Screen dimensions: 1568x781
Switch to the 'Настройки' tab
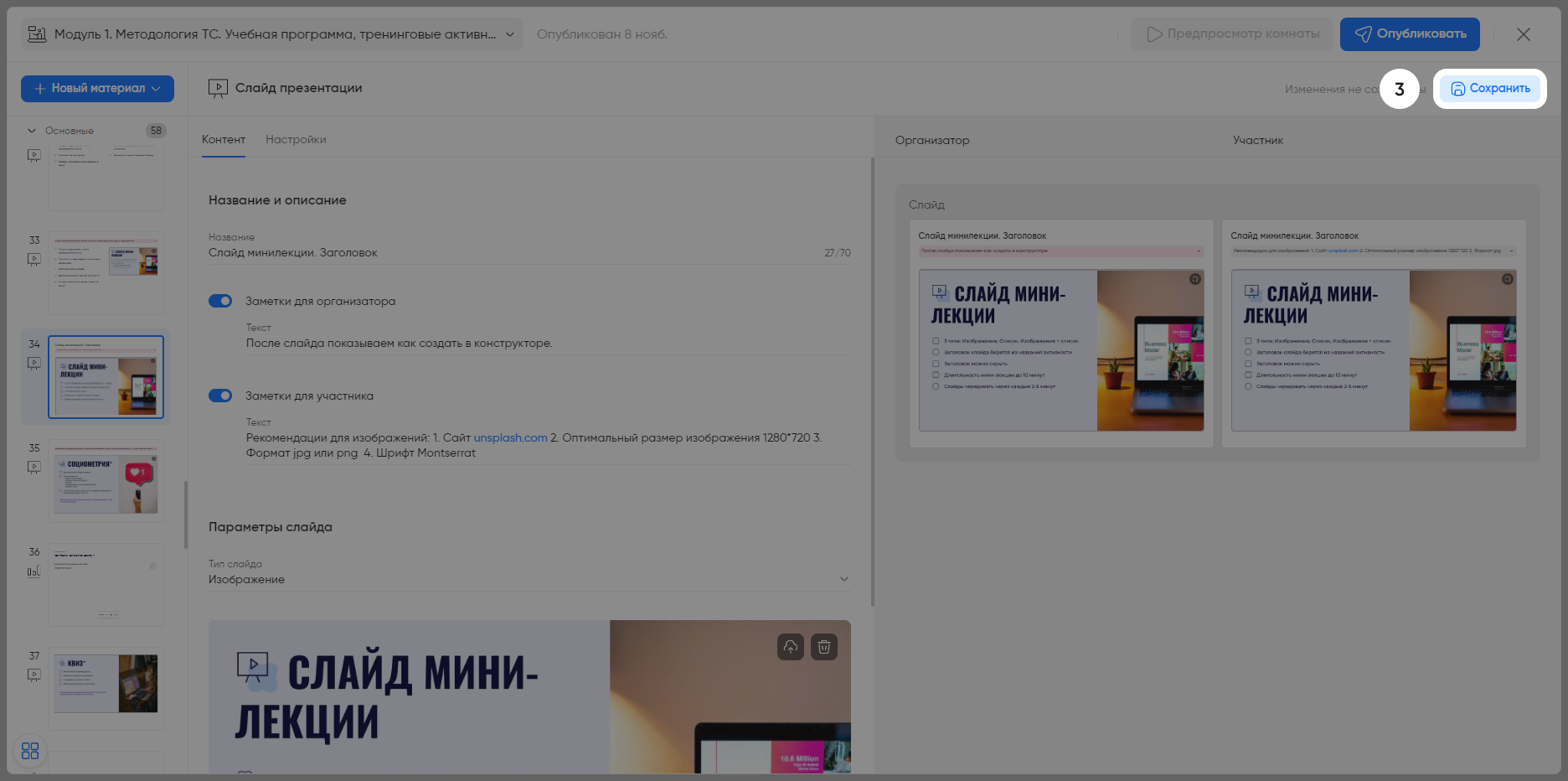pyautogui.click(x=296, y=140)
